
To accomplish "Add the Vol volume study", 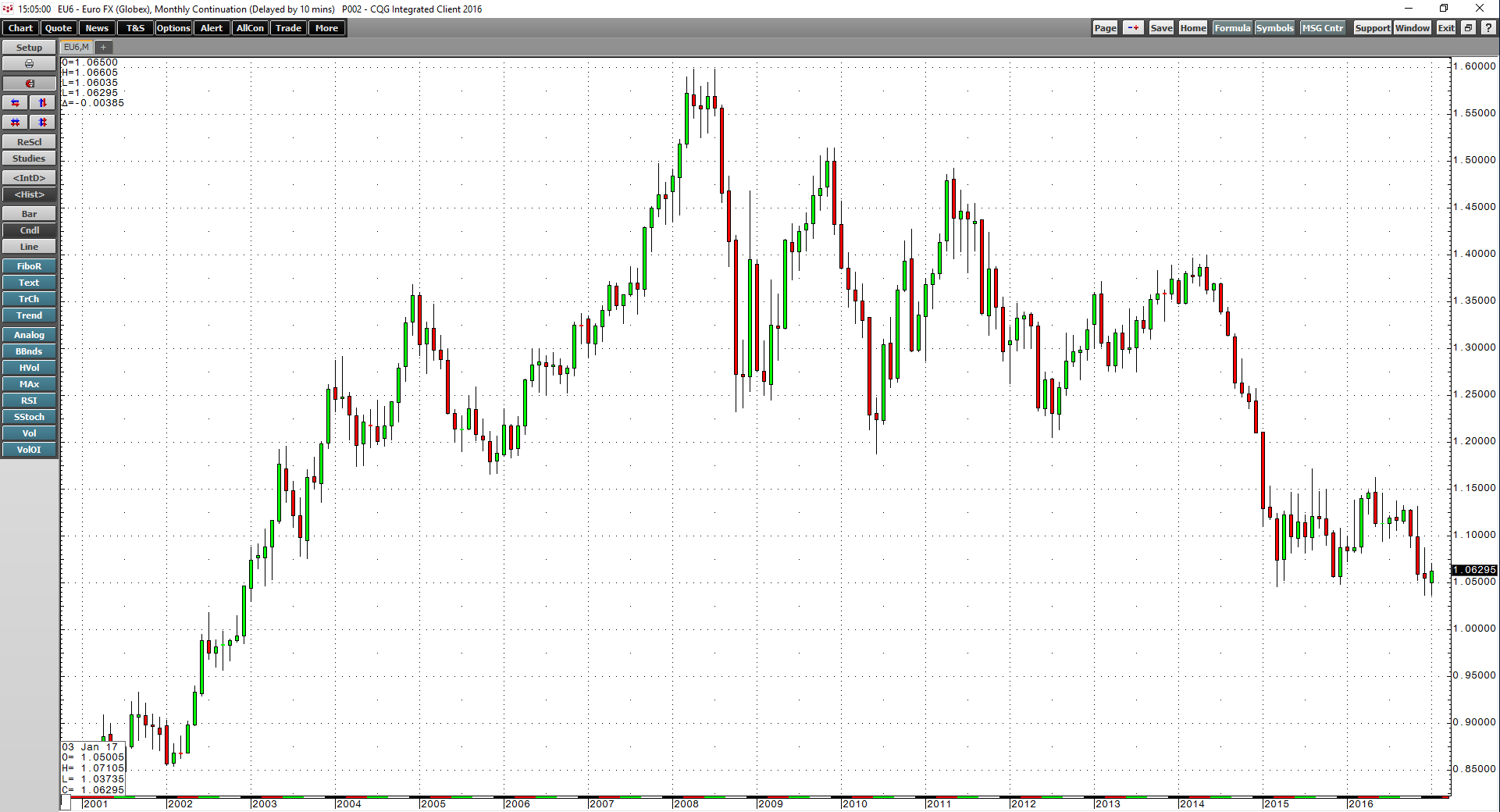I will click(29, 433).
